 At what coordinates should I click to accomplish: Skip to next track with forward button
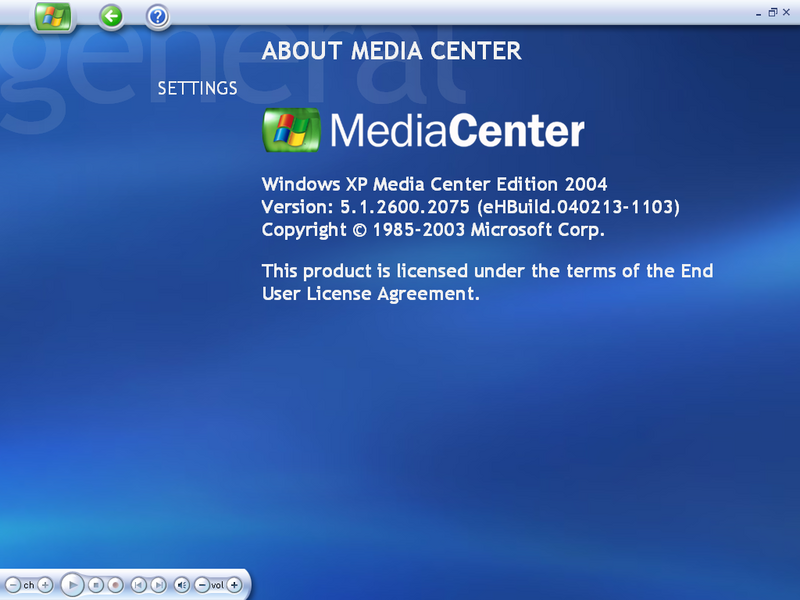158,585
